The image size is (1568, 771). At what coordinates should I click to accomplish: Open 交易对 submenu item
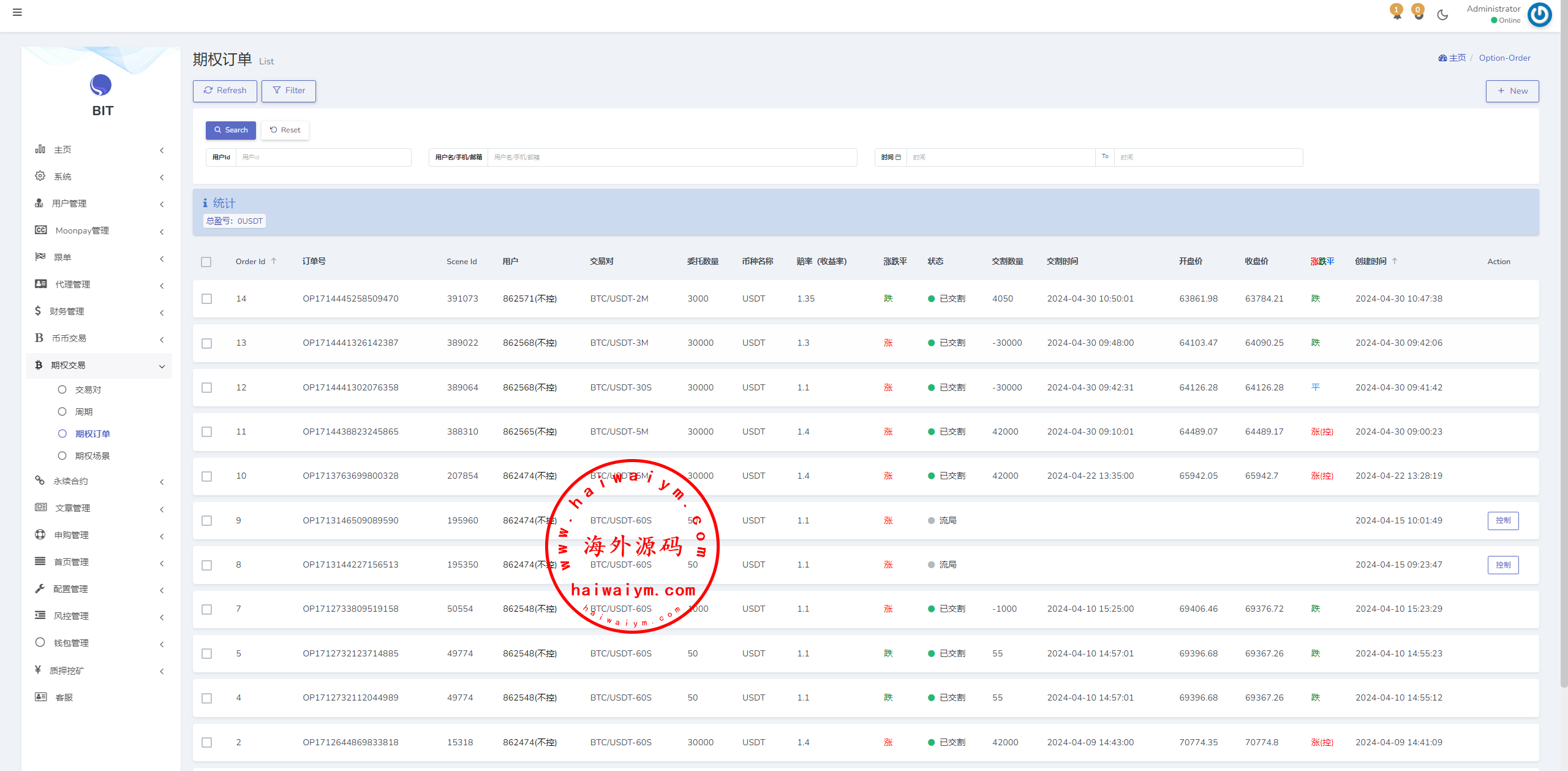coord(88,390)
